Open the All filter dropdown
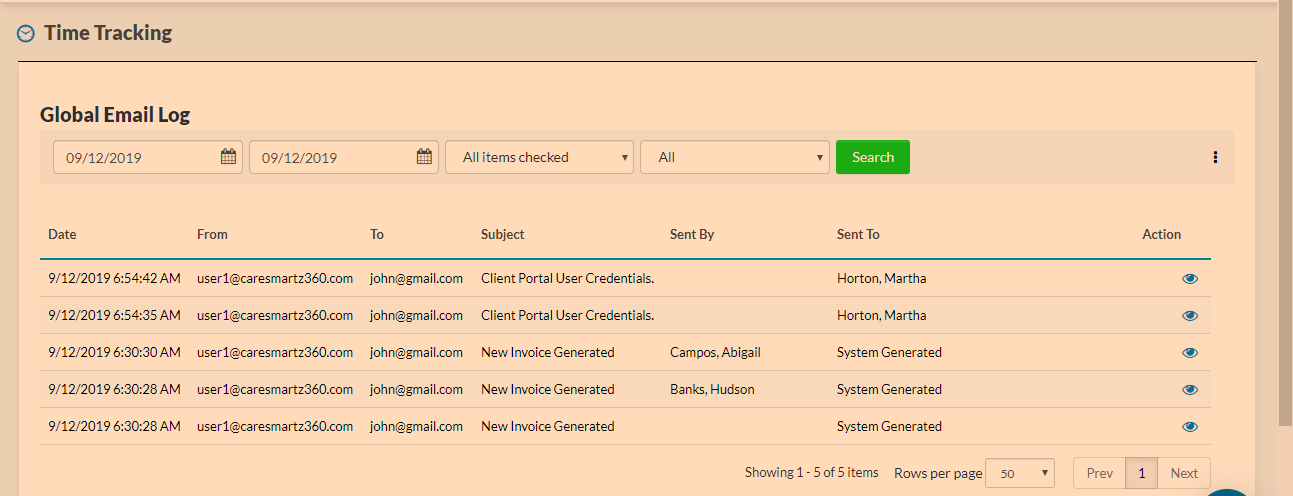Screen dimensions: 1293x496 [735, 157]
